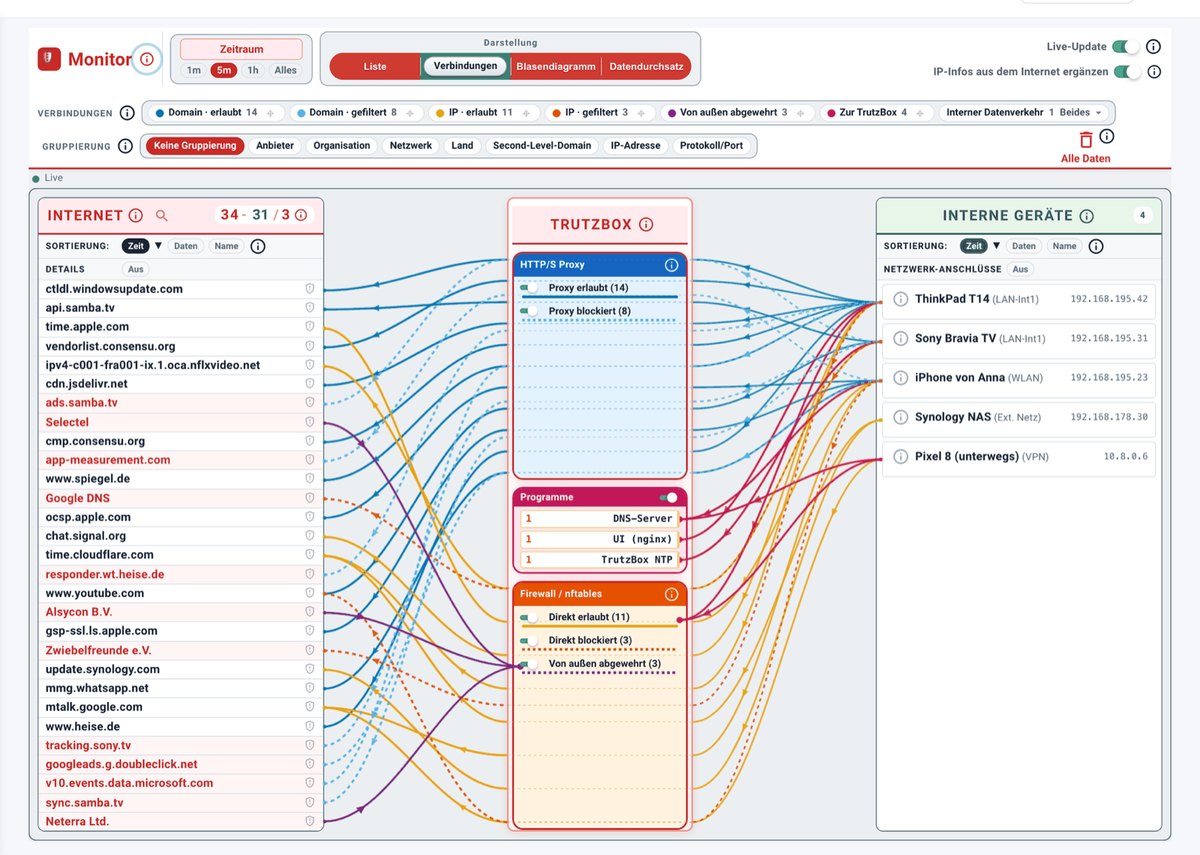The height and width of the screenshot is (855, 1200).
Task: Open info icon next to Gruppierung label
Action: point(125,146)
